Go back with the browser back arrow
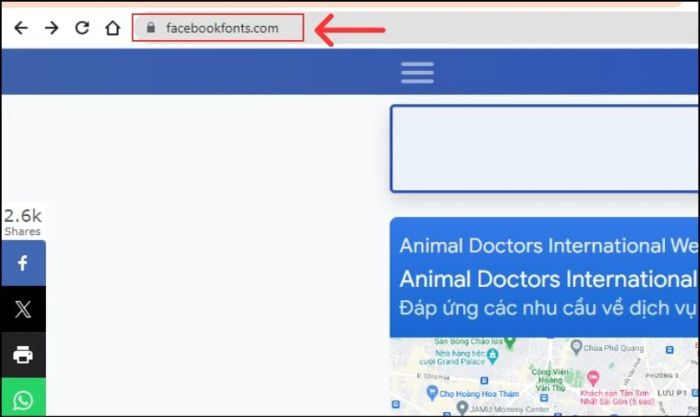The height and width of the screenshot is (417, 700). coord(21,28)
